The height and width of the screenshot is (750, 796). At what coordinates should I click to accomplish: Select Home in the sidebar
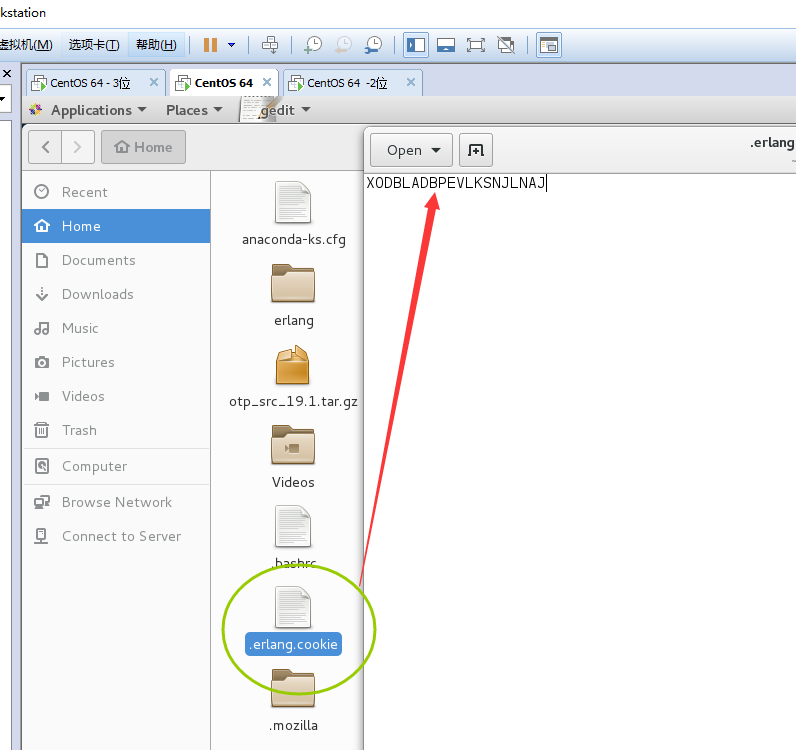coord(116,226)
